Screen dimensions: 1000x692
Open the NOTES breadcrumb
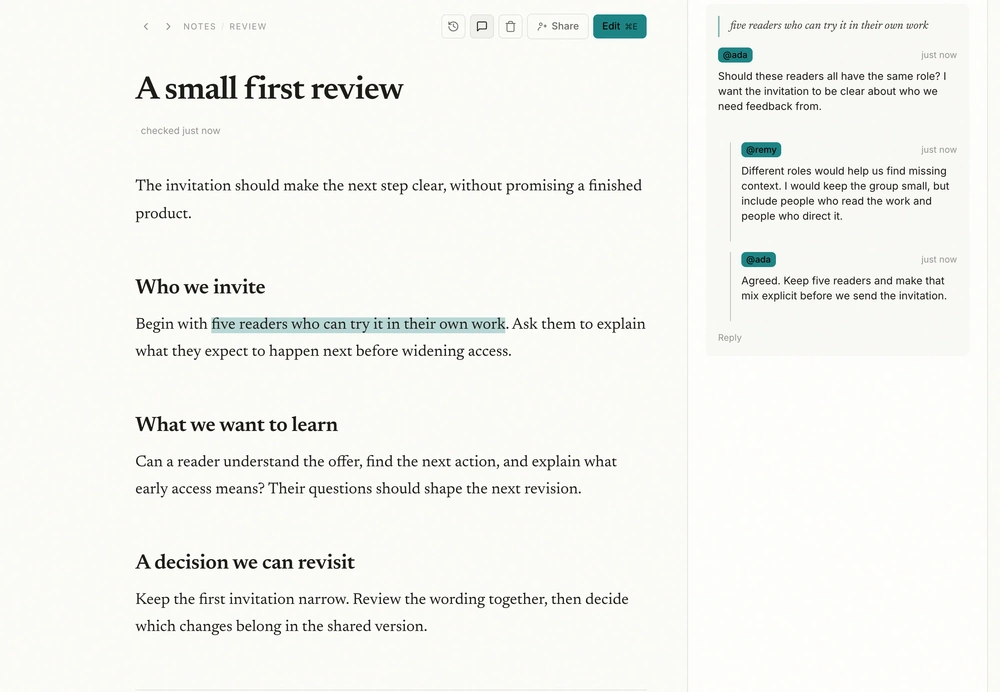(200, 26)
